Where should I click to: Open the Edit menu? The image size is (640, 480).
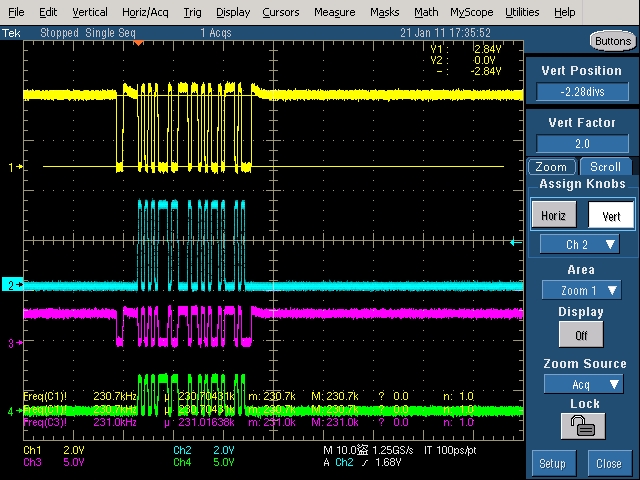point(48,12)
